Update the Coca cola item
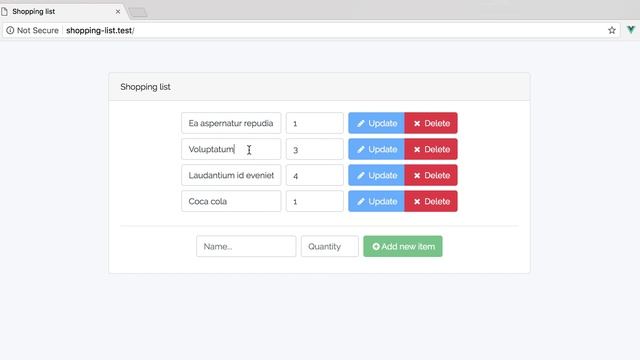 click(376, 201)
